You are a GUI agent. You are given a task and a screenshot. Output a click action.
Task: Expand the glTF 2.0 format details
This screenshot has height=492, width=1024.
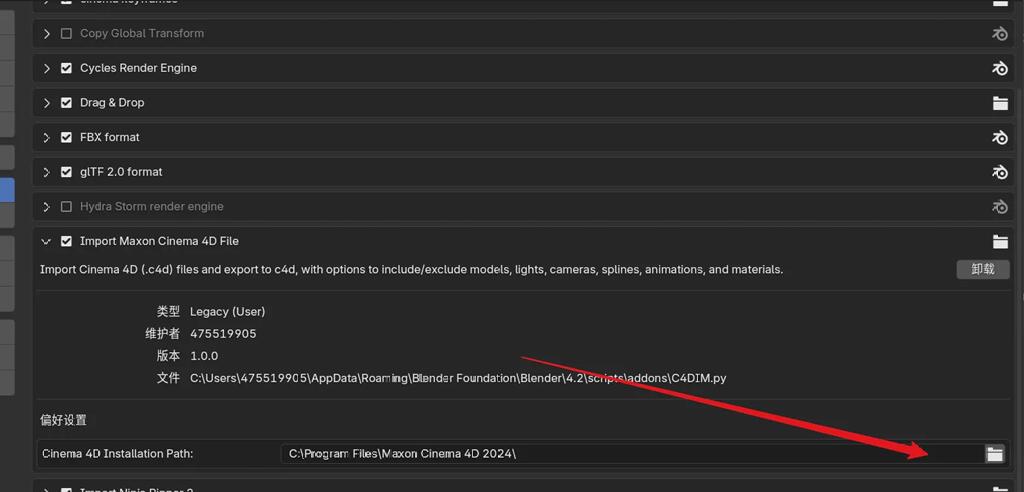[46, 172]
